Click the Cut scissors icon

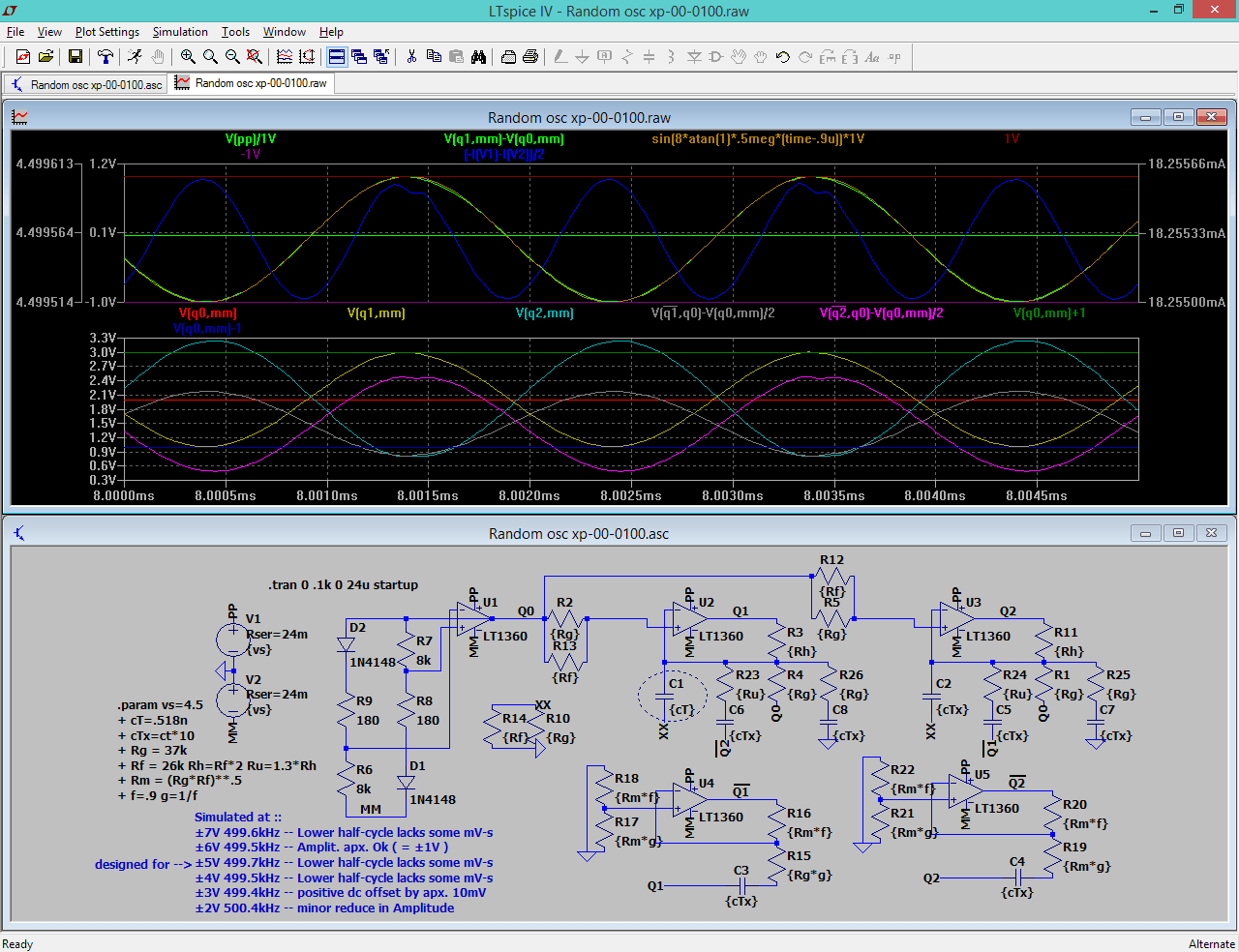[x=411, y=57]
